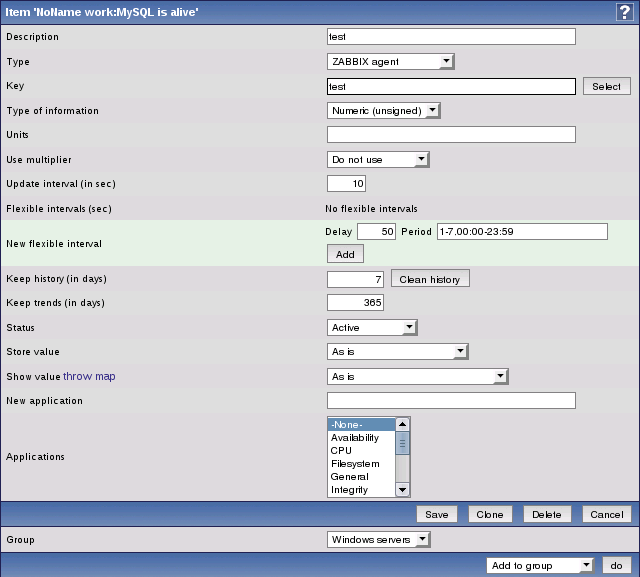Viewport: 640px width, 577px height.
Task: Select Availability in the Applications list
Action: coord(355,438)
